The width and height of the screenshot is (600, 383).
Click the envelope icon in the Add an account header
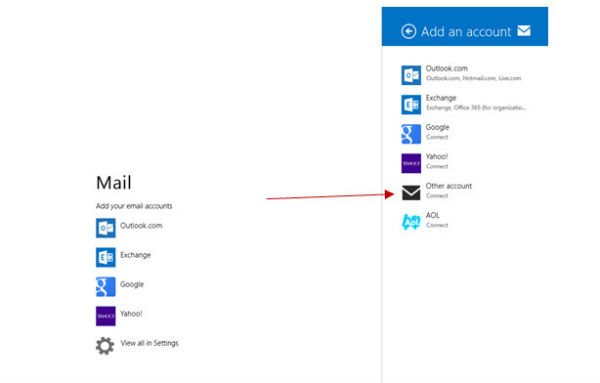click(524, 30)
